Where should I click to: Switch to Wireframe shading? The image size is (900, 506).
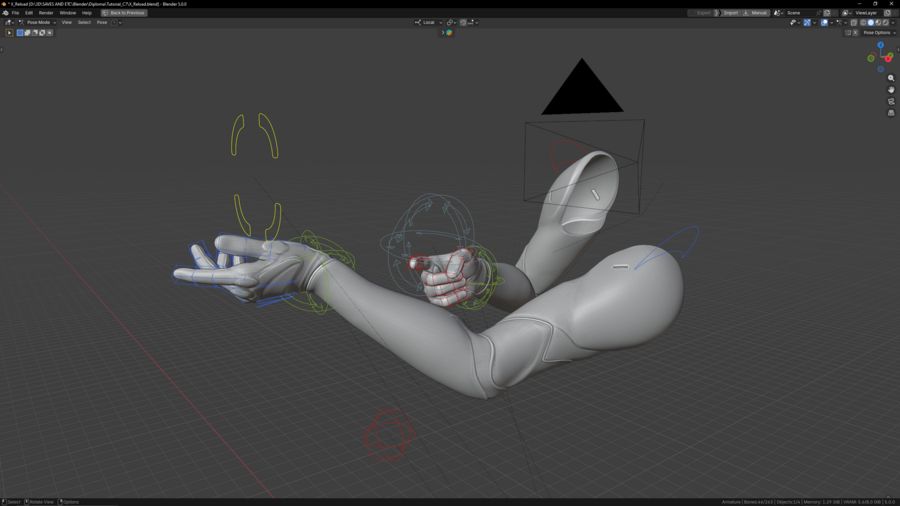[x=863, y=22]
